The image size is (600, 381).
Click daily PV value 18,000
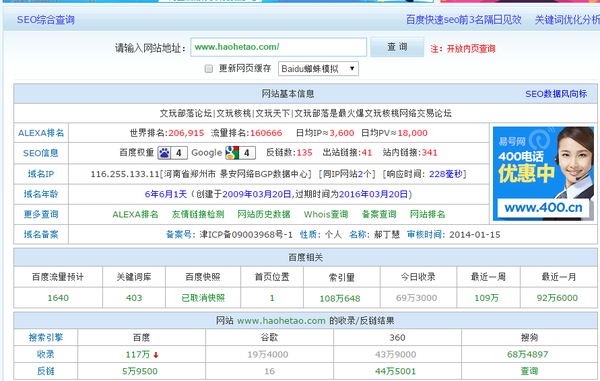point(412,133)
